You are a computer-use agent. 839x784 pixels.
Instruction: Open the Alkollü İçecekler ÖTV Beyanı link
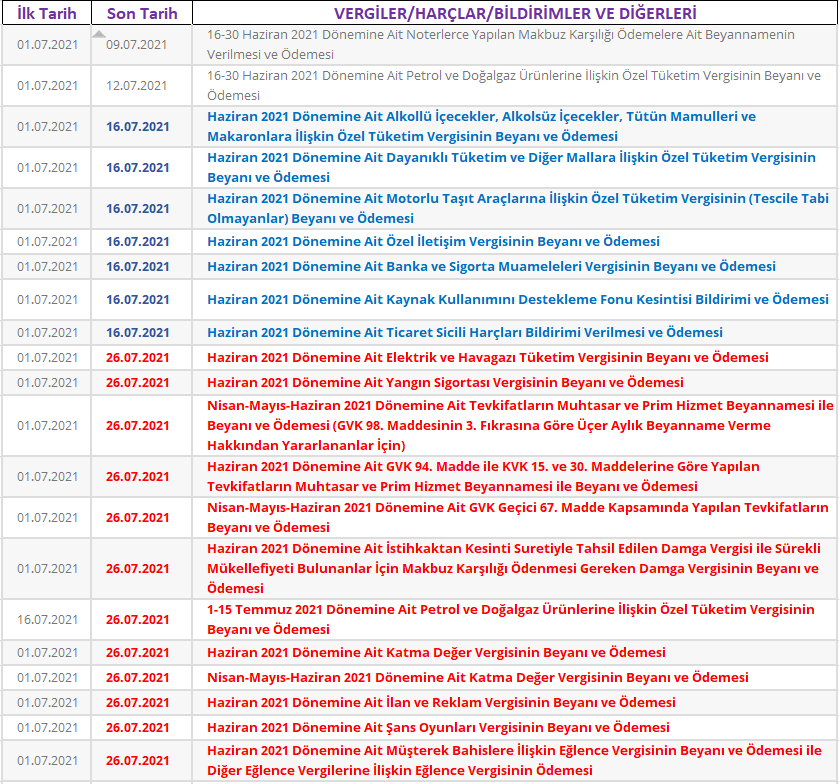tap(481, 126)
